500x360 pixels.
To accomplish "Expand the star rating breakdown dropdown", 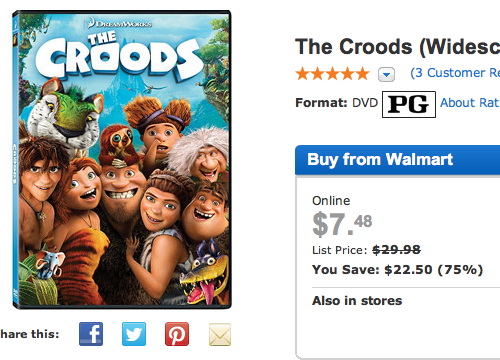I will point(386,74).
